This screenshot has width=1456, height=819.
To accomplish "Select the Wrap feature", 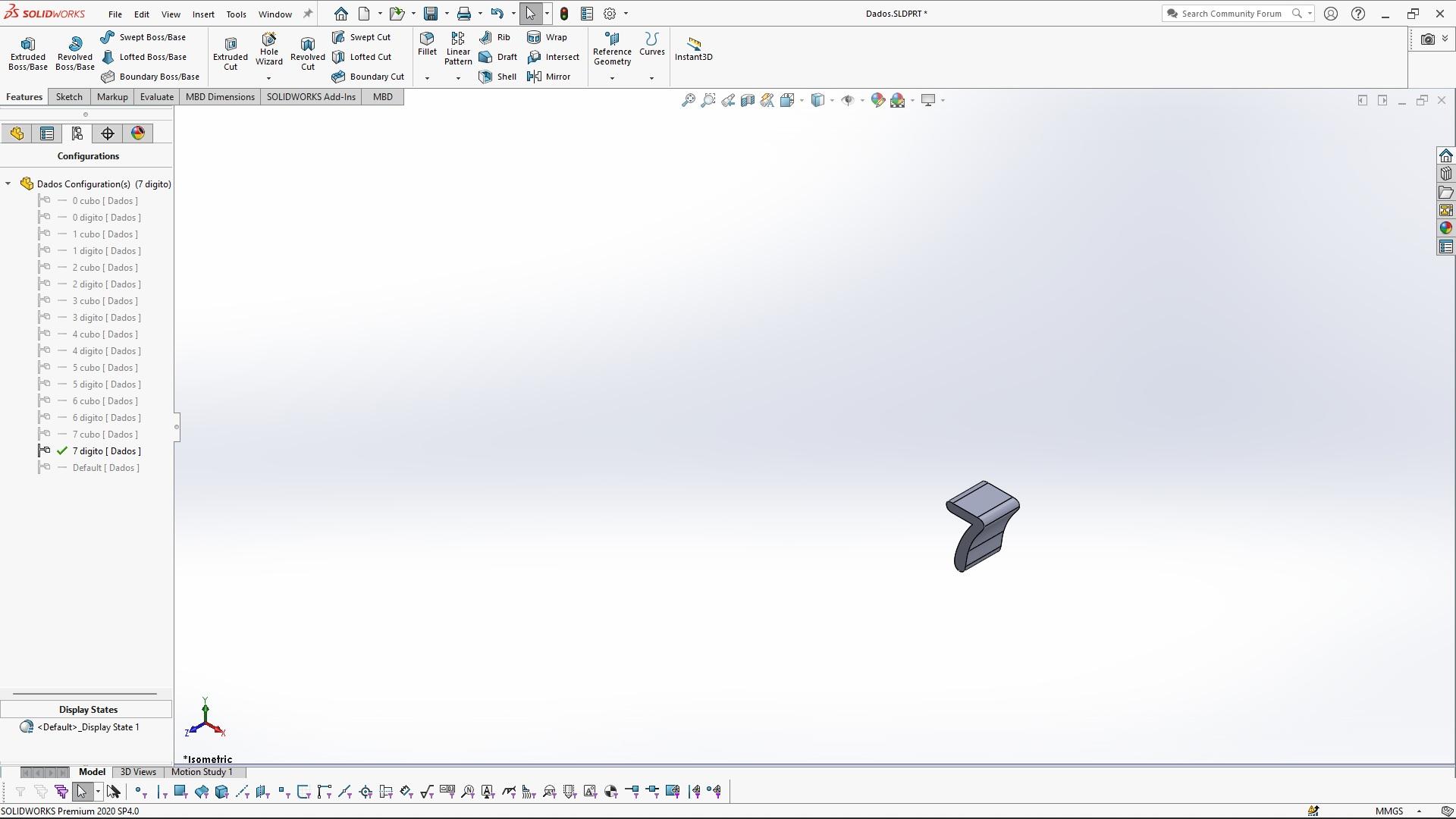I will click(x=547, y=37).
